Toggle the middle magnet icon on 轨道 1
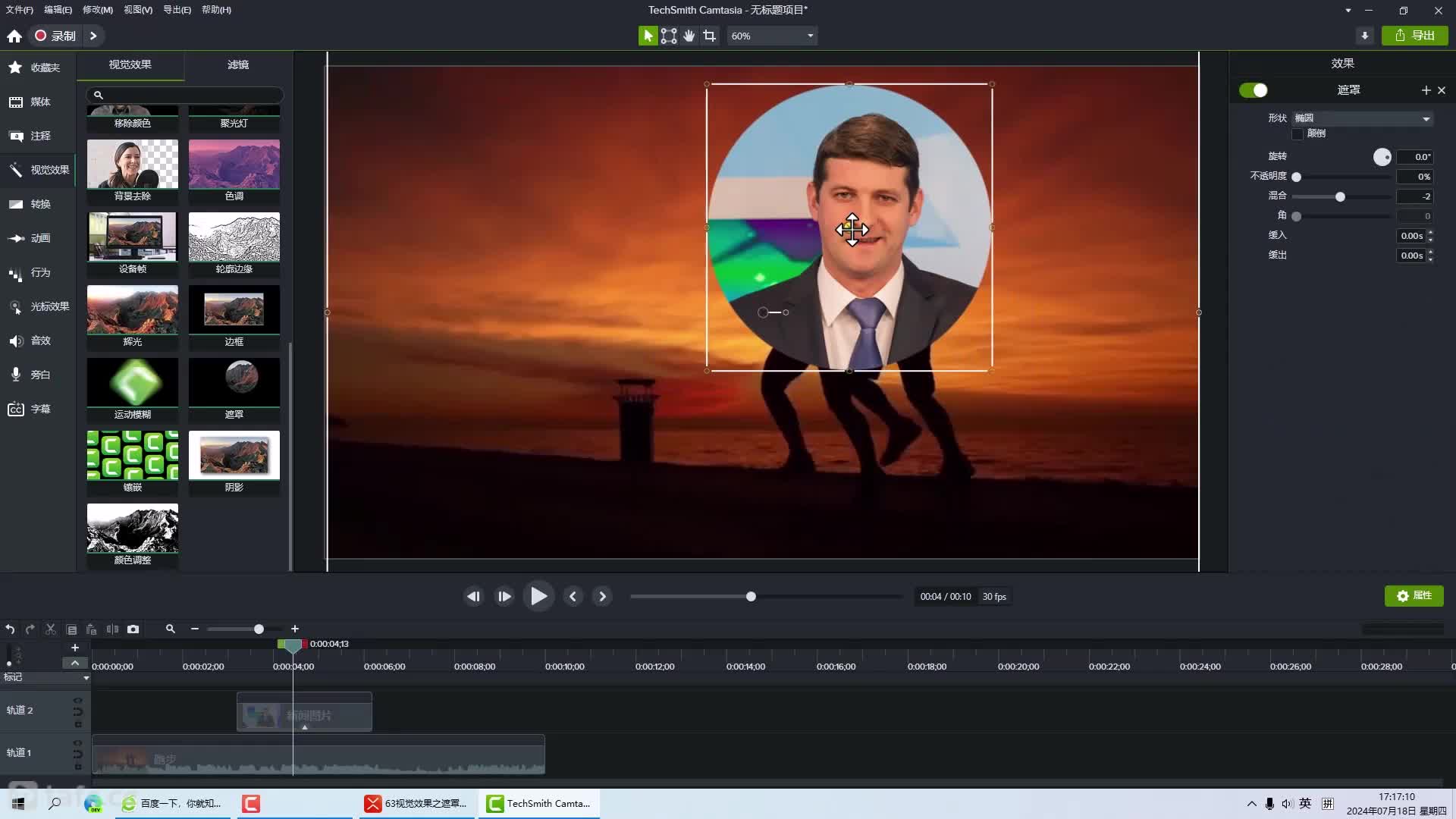The image size is (1456, 819). [x=77, y=754]
